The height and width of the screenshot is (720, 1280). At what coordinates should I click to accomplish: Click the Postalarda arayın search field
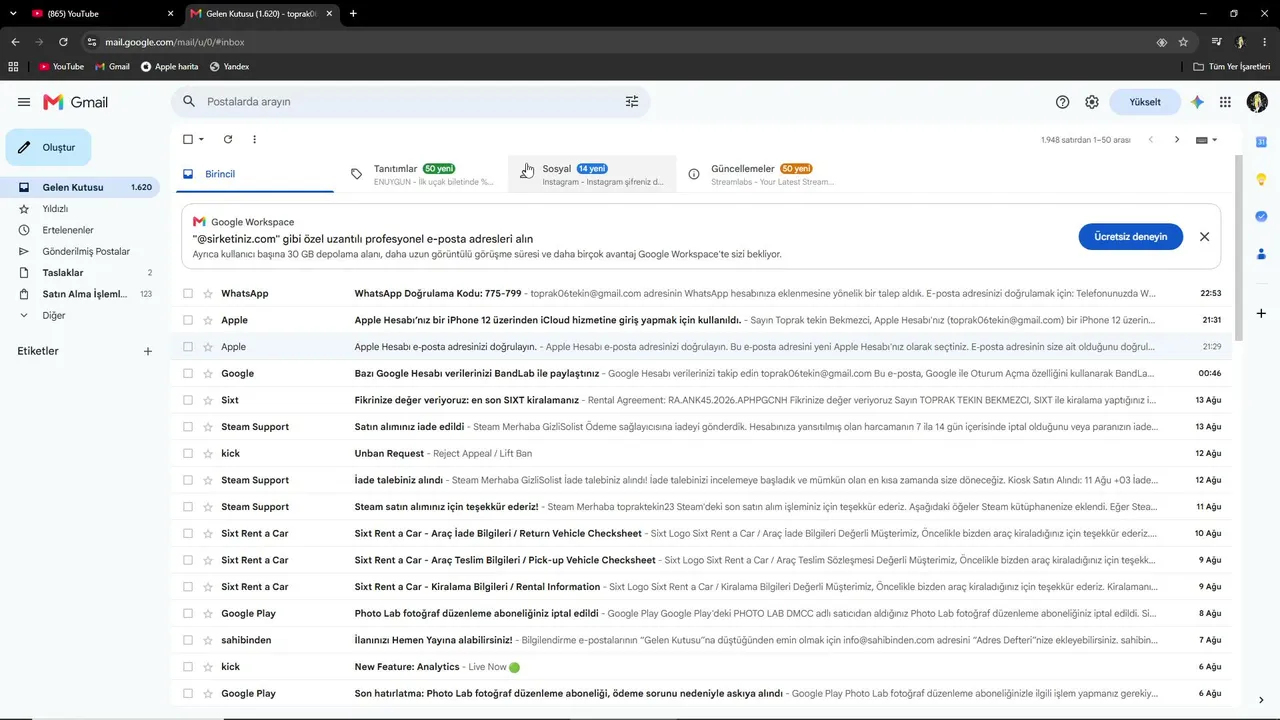pos(410,102)
